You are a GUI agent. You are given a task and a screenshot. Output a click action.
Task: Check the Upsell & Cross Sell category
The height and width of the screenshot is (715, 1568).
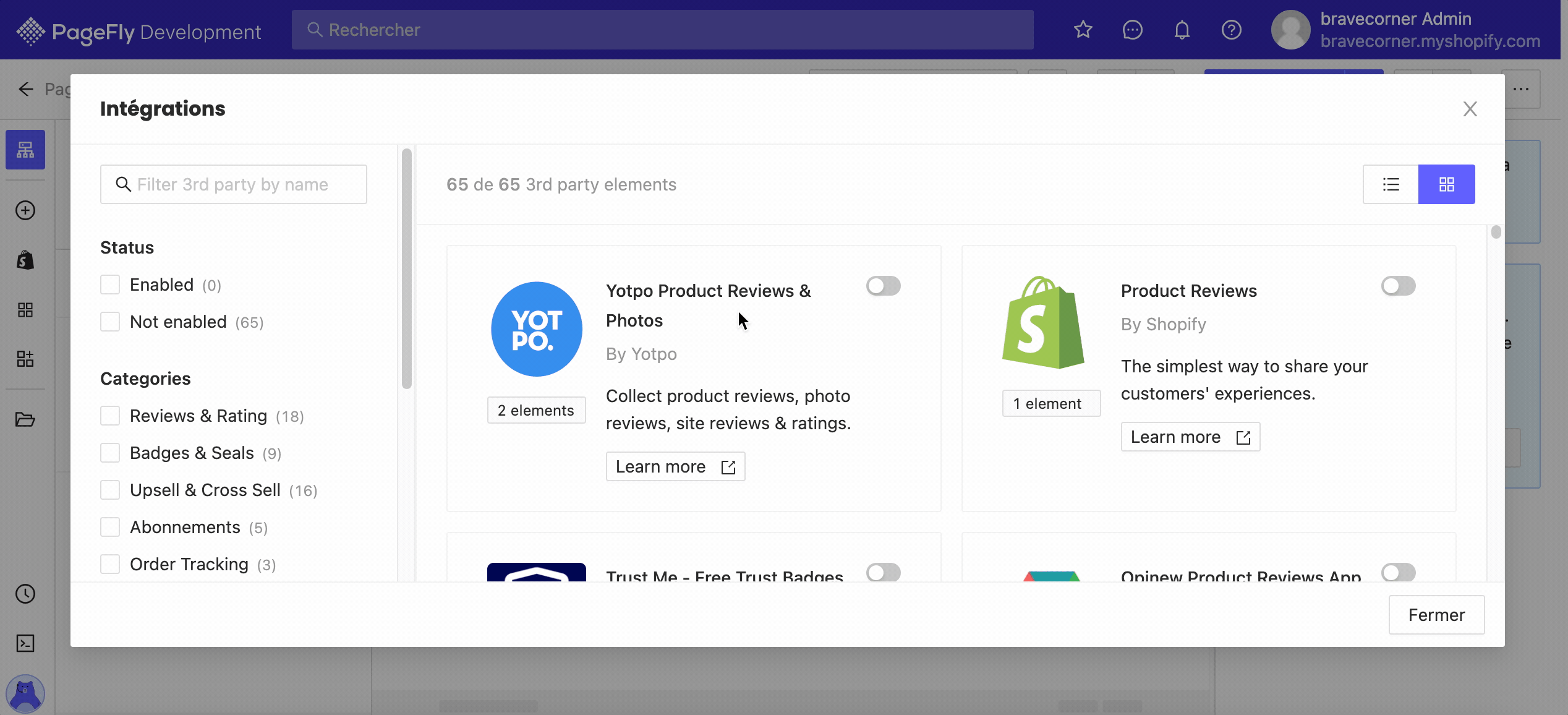(110, 490)
